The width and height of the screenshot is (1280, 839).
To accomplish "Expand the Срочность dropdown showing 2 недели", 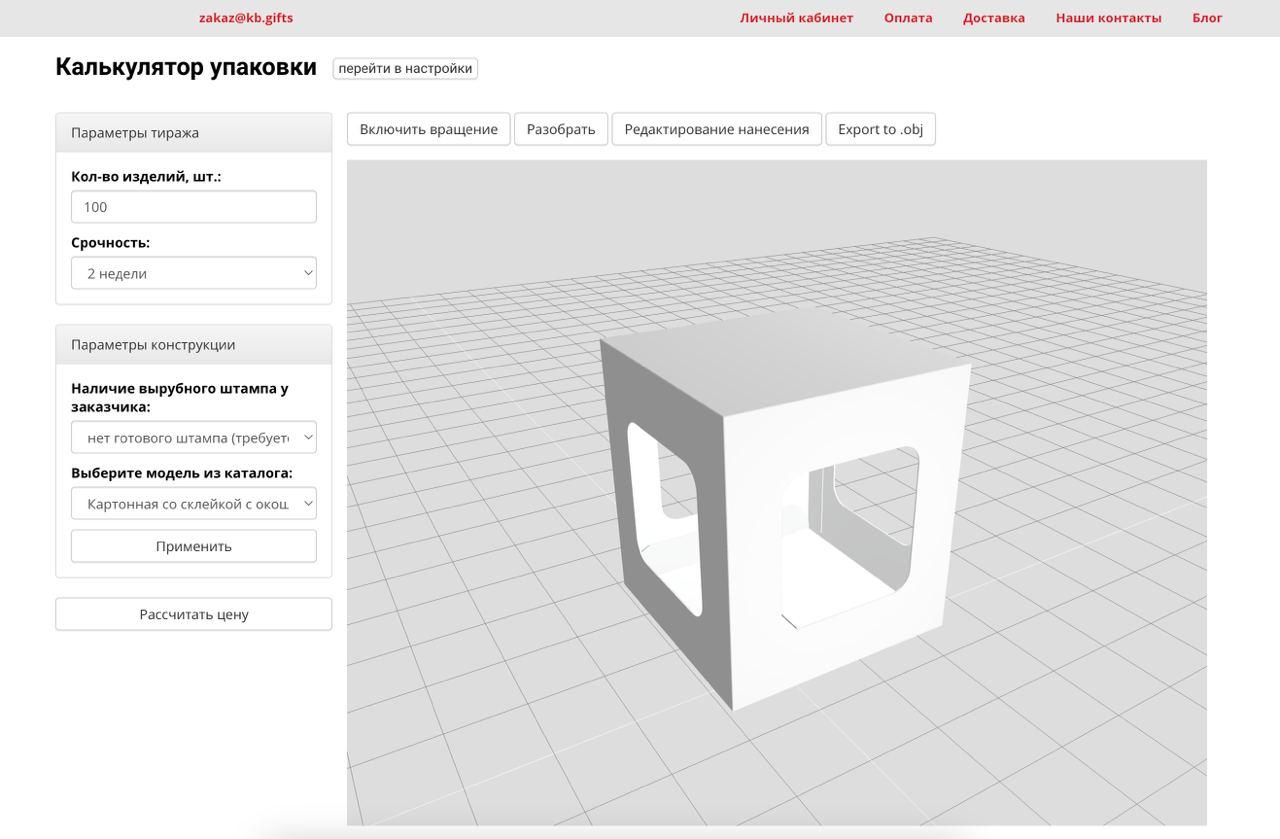I will [193, 273].
